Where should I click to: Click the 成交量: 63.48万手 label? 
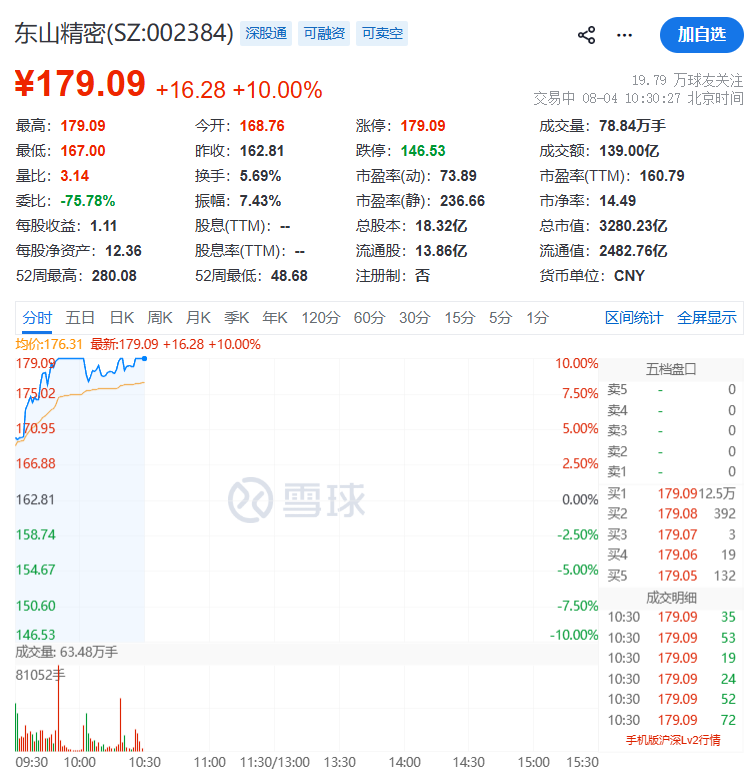[66, 652]
